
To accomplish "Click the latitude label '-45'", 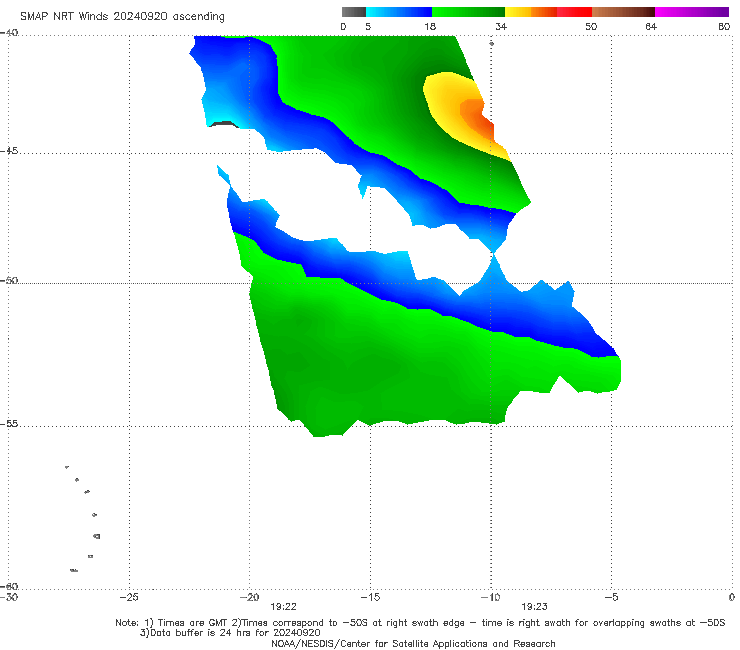I will [9, 151].
